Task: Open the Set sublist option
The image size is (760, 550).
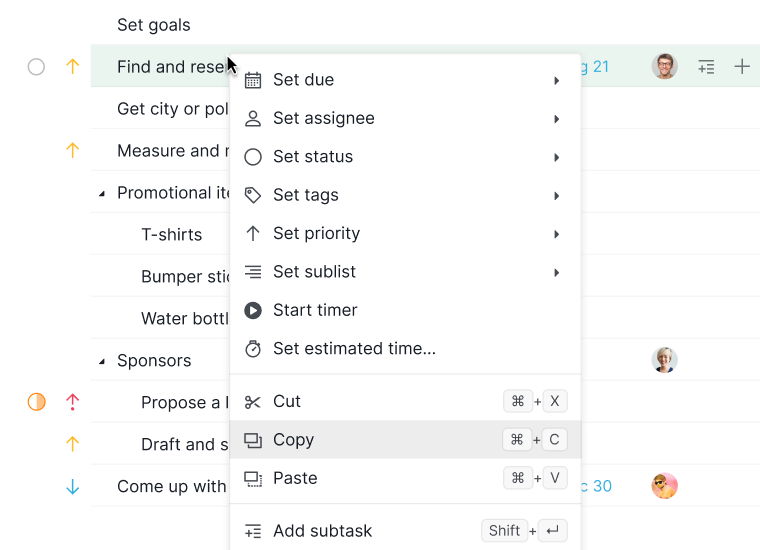Action: [405, 272]
